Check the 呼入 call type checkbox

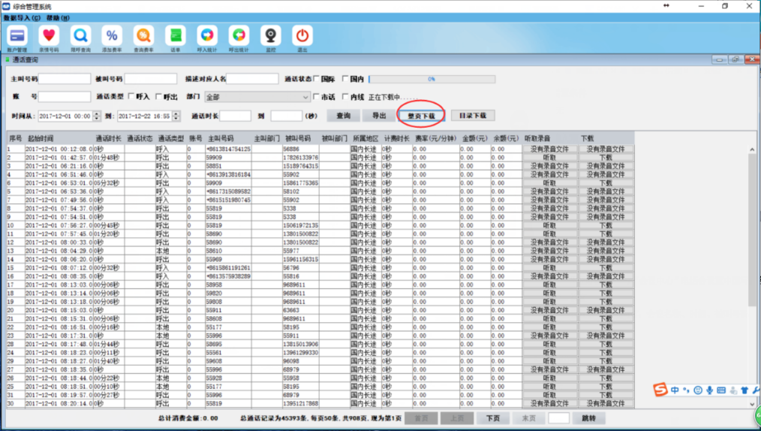[131, 97]
